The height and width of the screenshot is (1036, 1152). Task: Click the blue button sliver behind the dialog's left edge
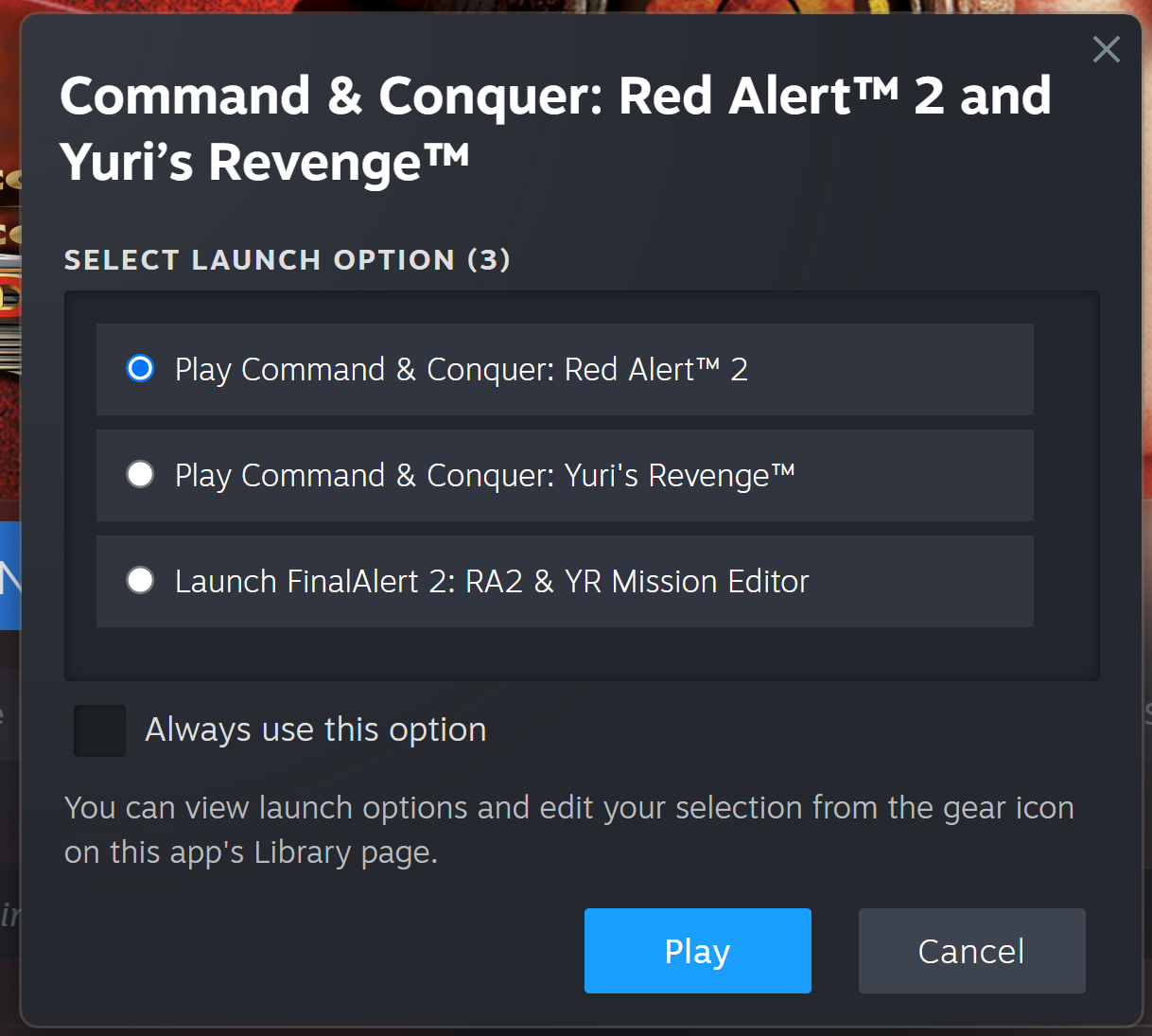tap(9, 575)
